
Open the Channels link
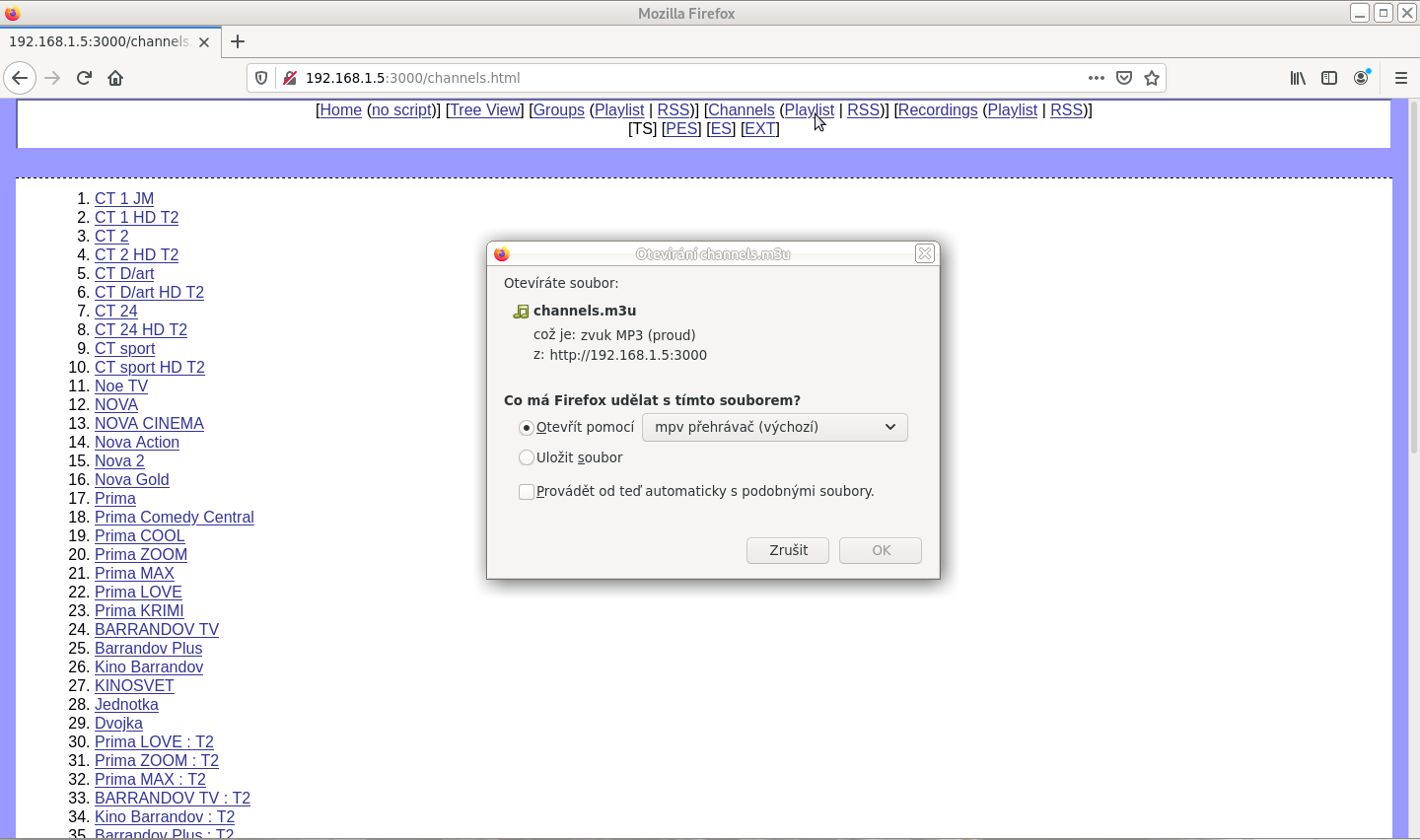(742, 110)
